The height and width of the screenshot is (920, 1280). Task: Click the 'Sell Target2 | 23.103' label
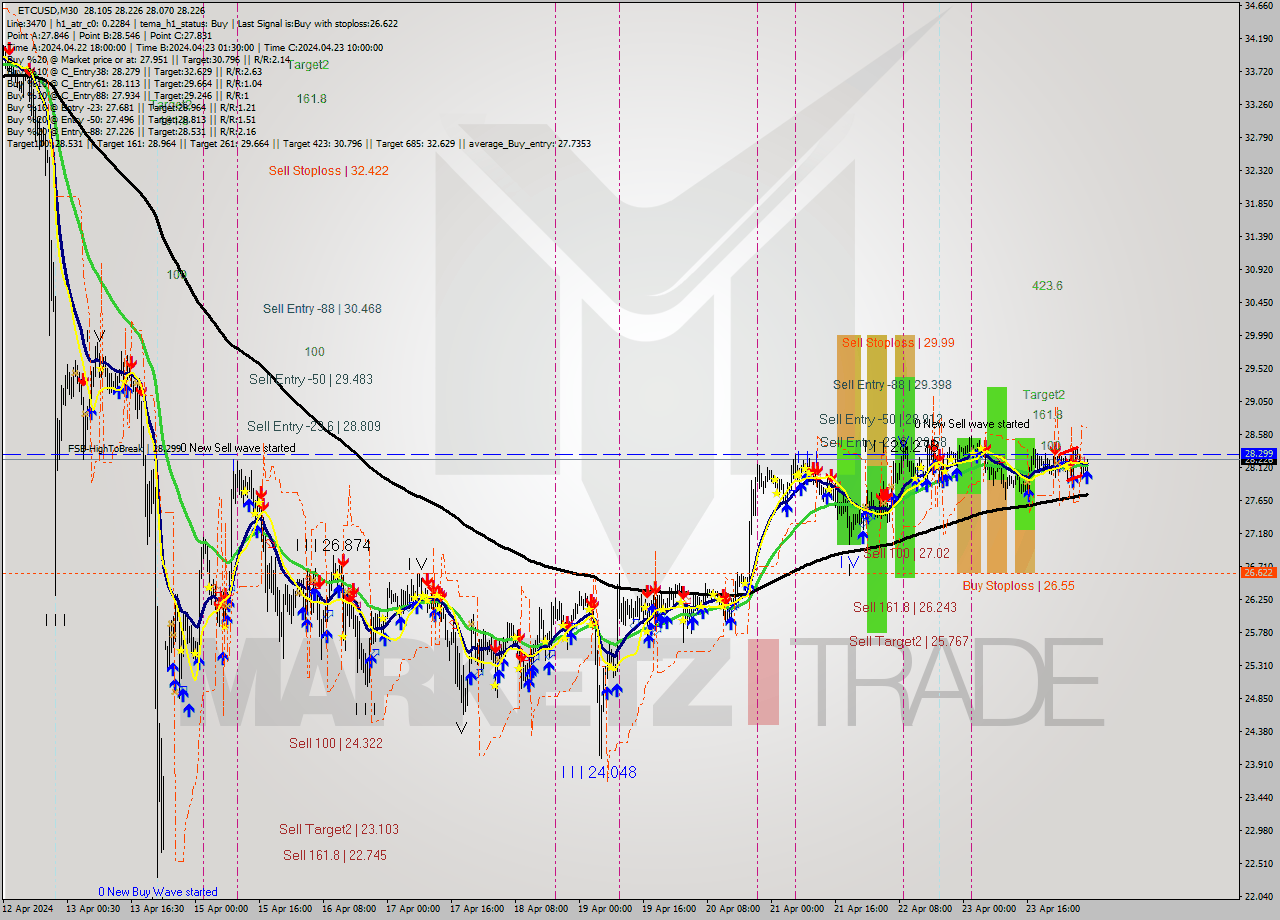coord(339,829)
